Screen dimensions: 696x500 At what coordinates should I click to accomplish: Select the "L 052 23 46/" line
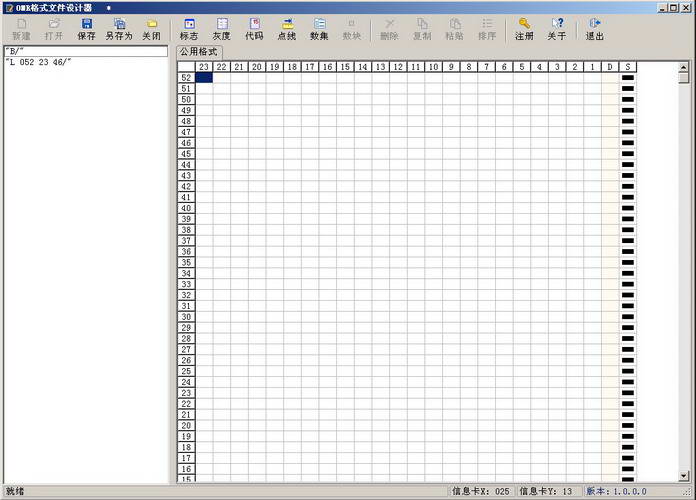pos(86,62)
